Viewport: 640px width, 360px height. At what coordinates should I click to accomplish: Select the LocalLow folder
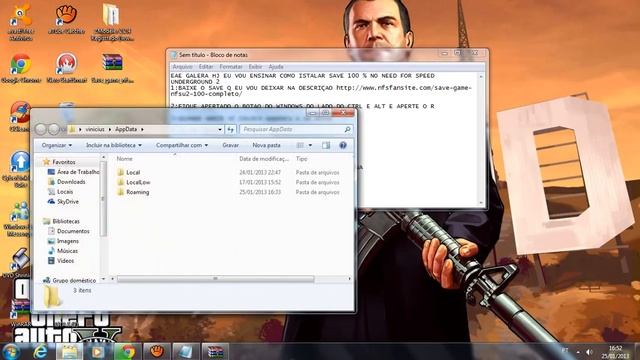pyautogui.click(x=138, y=182)
